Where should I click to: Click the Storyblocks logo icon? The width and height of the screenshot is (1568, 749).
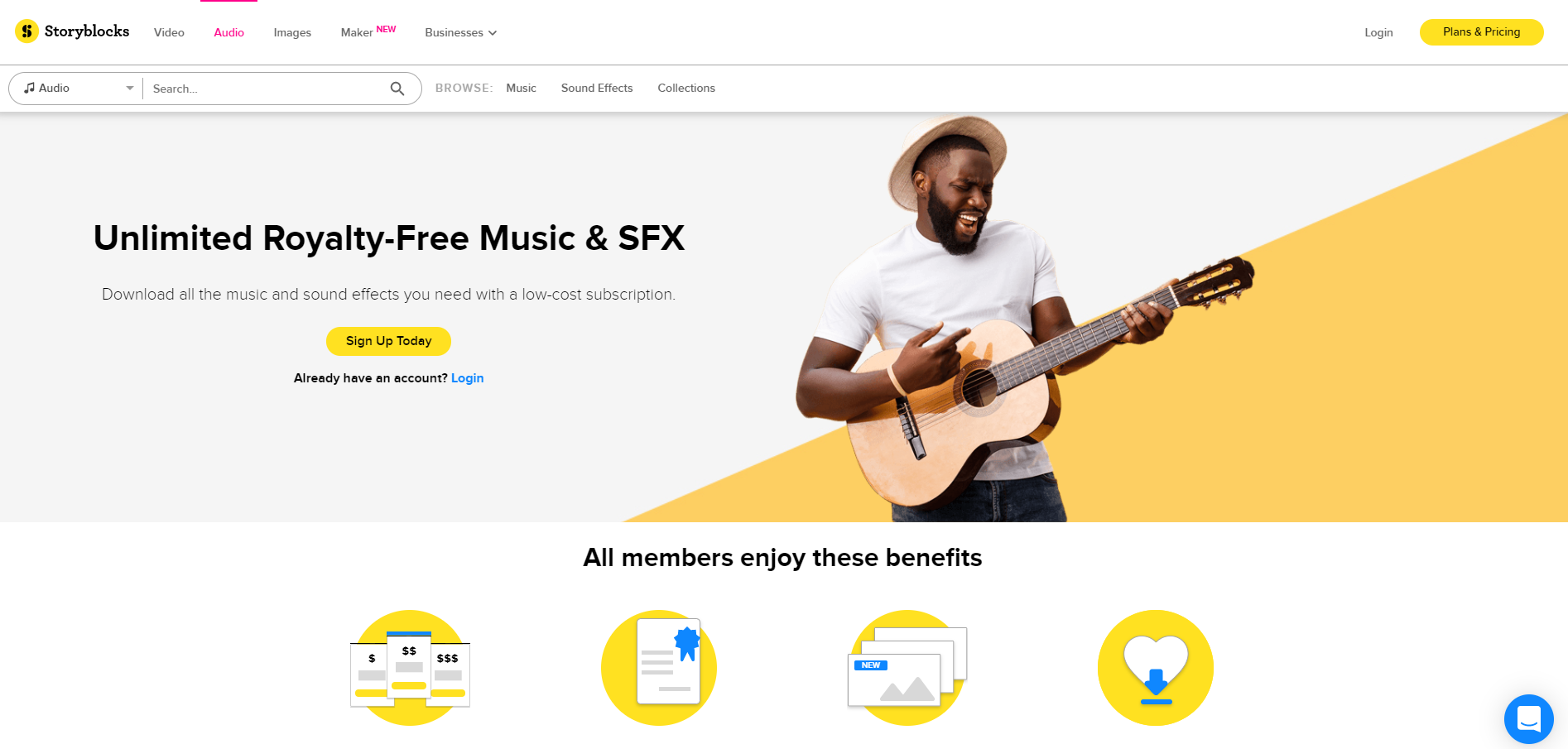(27, 31)
